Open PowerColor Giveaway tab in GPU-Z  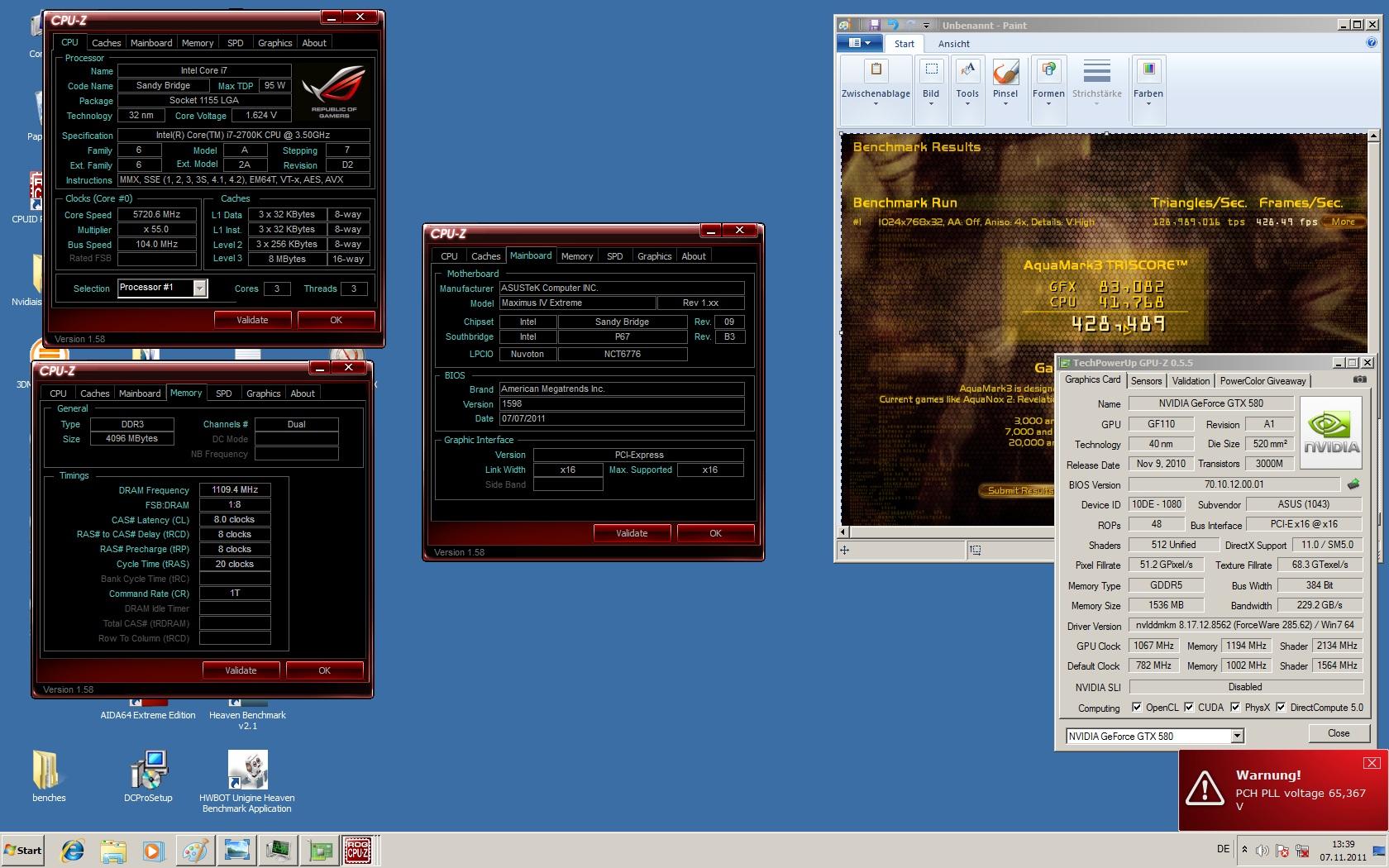tap(1263, 380)
